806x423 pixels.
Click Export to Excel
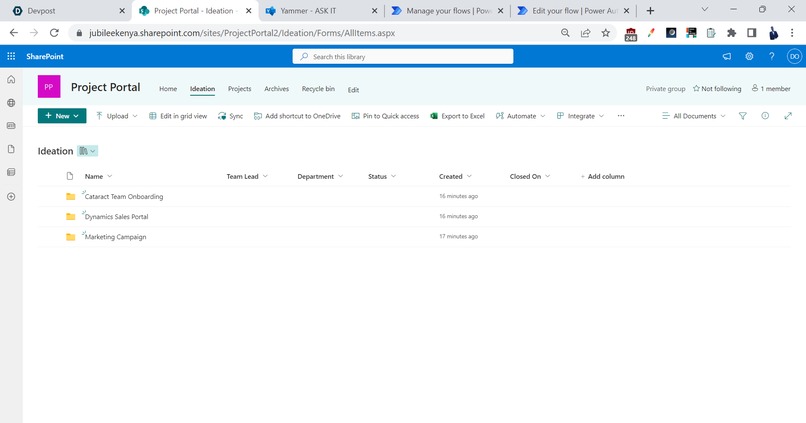pos(457,116)
